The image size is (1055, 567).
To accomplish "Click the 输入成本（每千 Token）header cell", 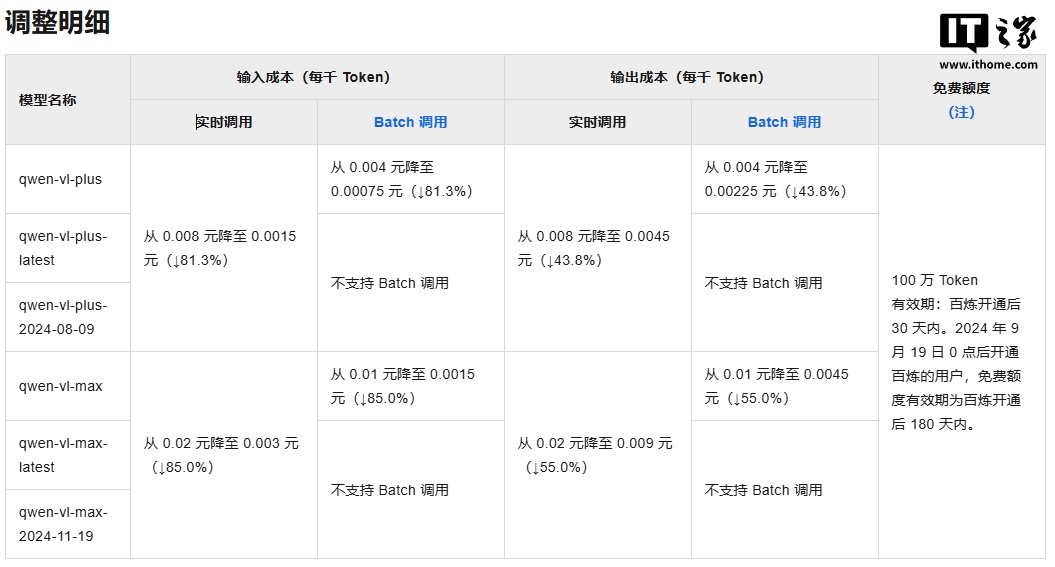I will tap(316, 77).
